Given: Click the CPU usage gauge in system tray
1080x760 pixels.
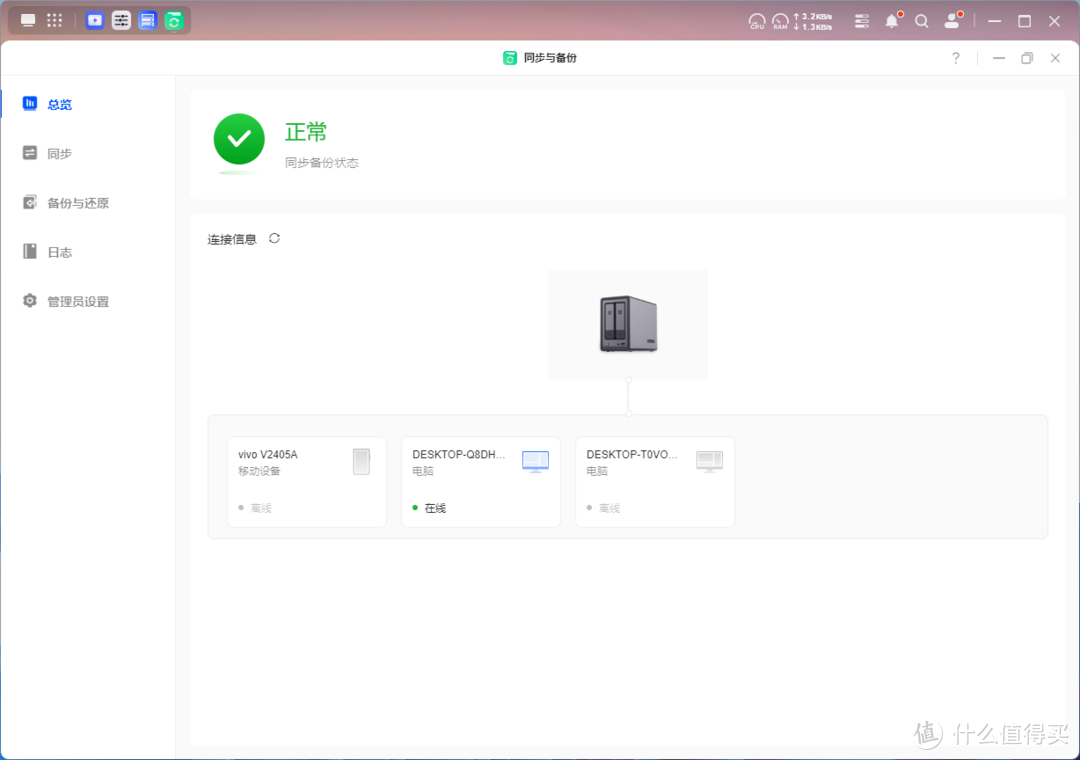Looking at the screenshot, I should coord(757,20).
